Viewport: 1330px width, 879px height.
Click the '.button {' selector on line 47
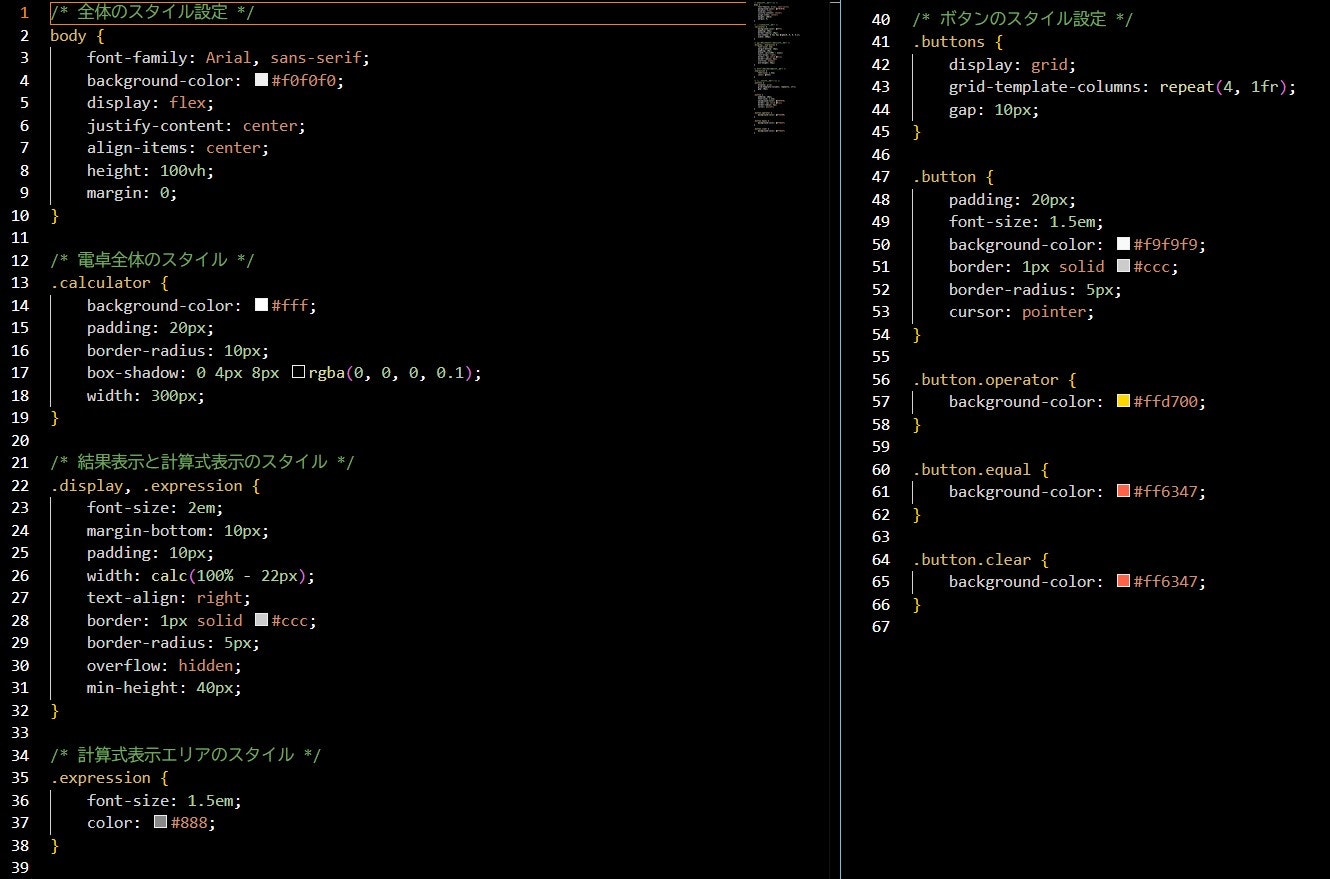(953, 177)
